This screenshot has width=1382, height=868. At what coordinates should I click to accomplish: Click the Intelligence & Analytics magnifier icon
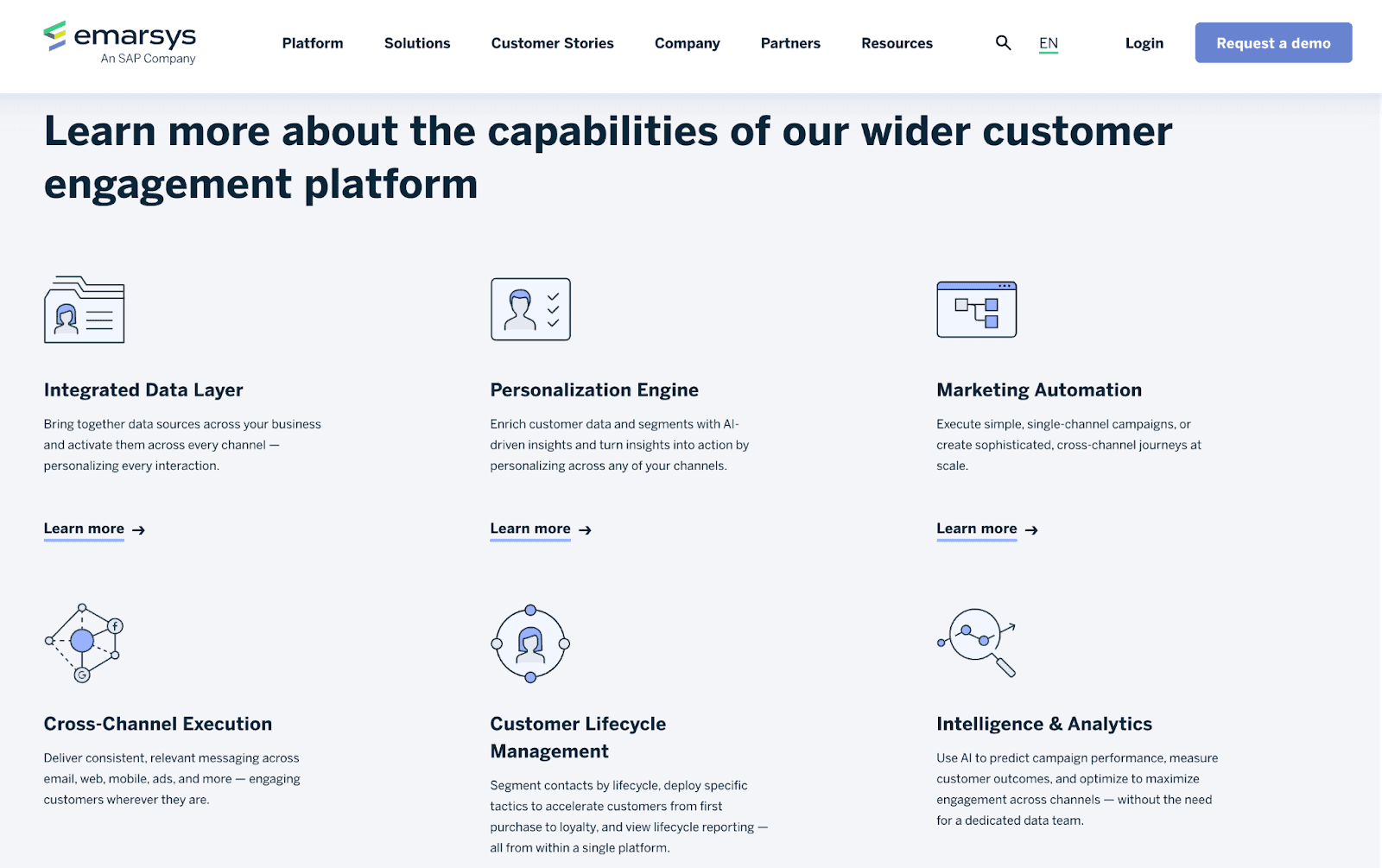pyautogui.click(x=976, y=643)
